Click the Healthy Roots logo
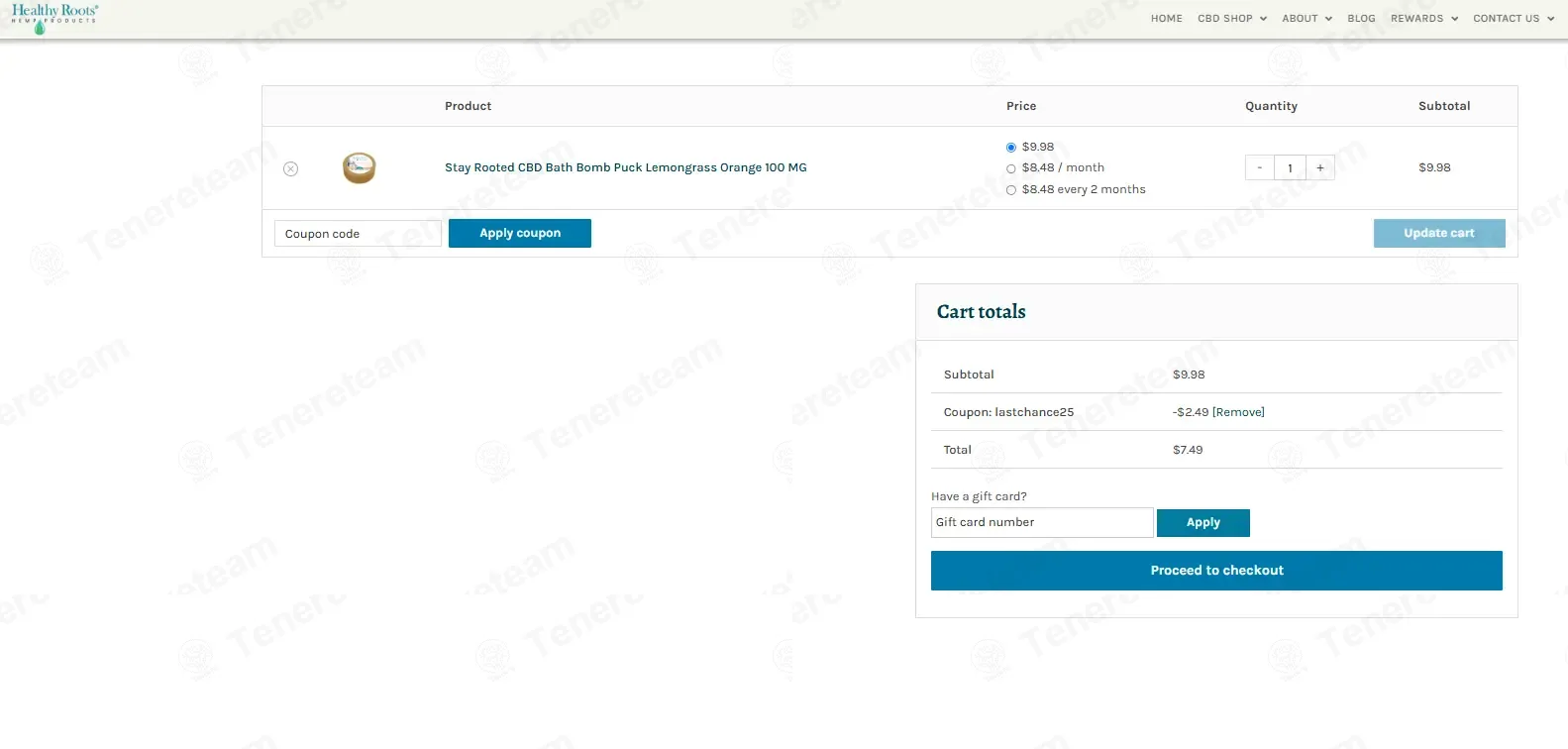 (54, 18)
